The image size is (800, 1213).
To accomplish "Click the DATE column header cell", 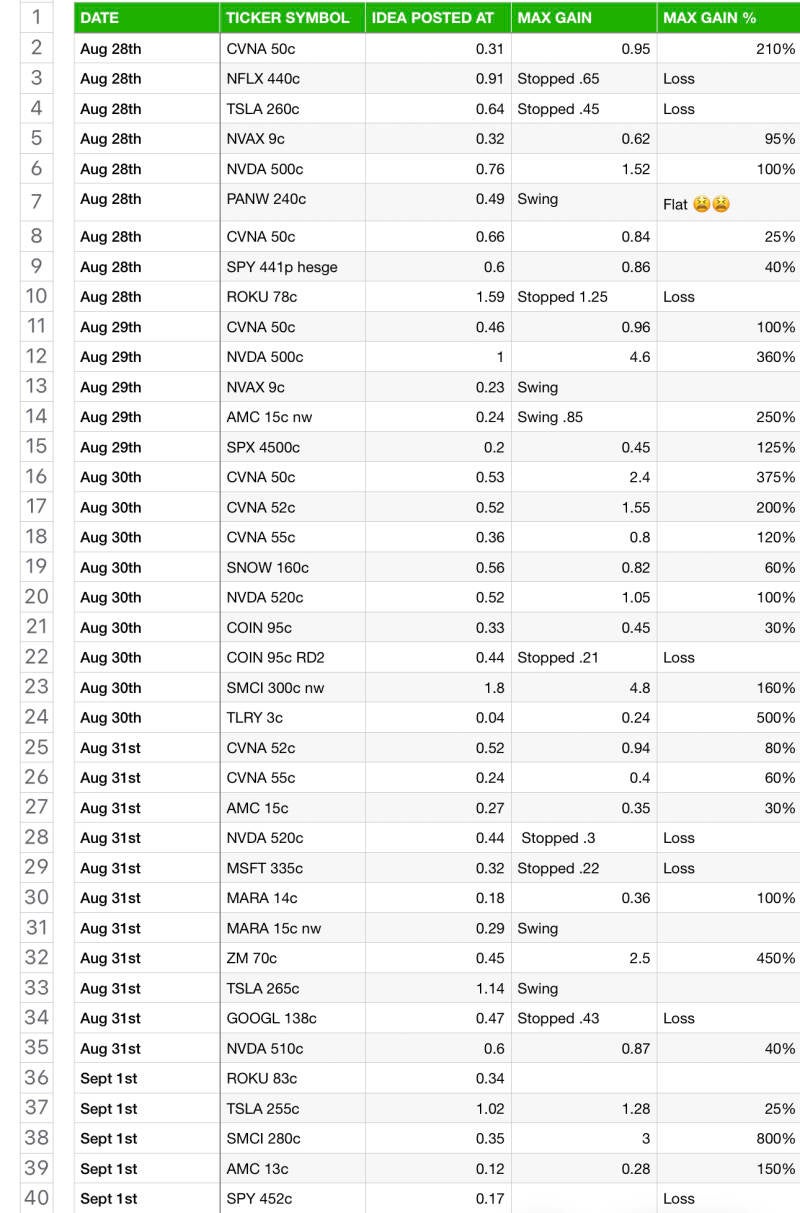I will [146, 18].
